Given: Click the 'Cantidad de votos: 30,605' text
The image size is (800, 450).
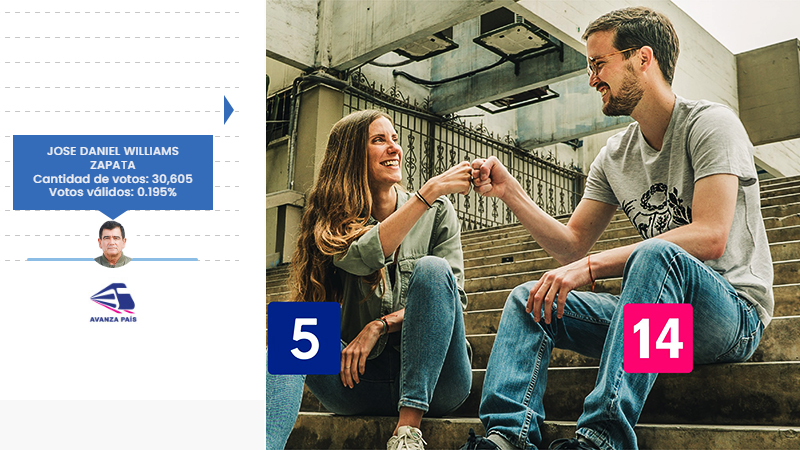Looking at the screenshot, I should tap(112, 178).
